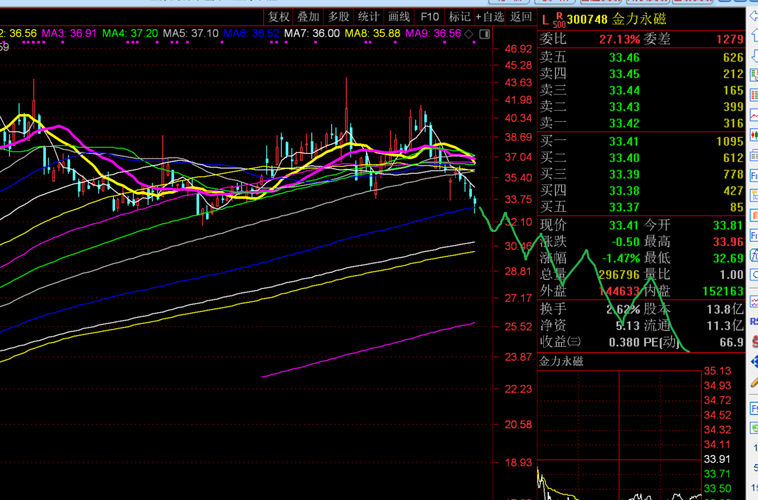
Task: Click the 买四 price 33.38
Action: click(624, 191)
